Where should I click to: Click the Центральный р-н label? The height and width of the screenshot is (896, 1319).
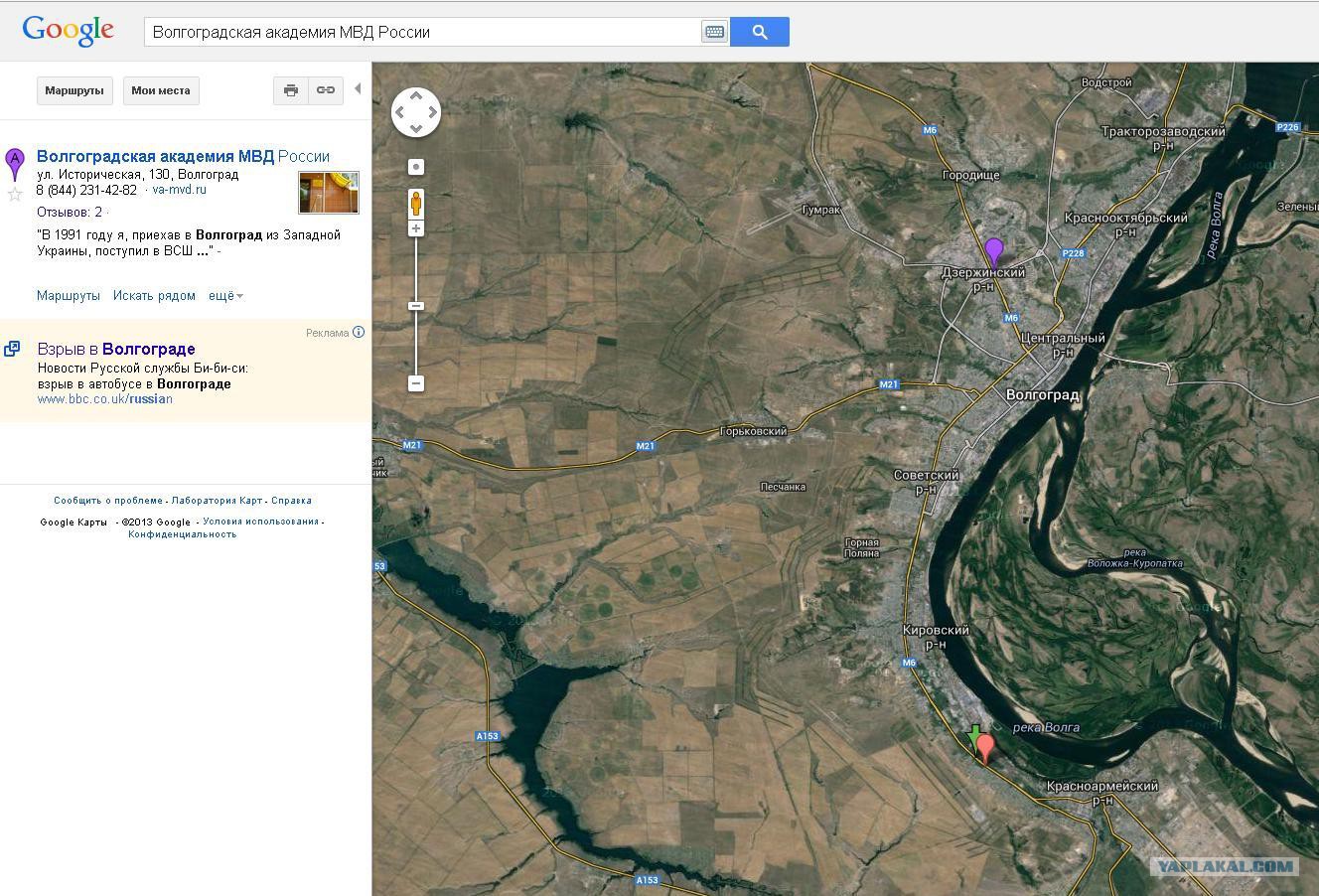click(1063, 345)
